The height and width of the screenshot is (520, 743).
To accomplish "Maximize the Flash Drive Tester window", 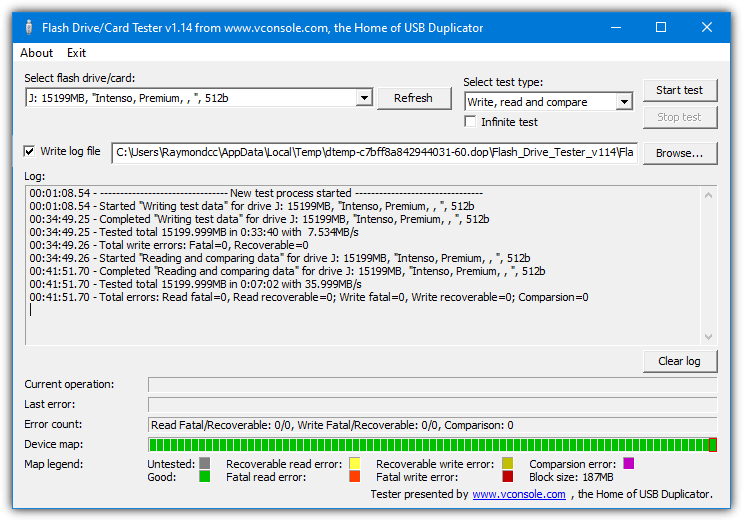I will click(x=661, y=27).
